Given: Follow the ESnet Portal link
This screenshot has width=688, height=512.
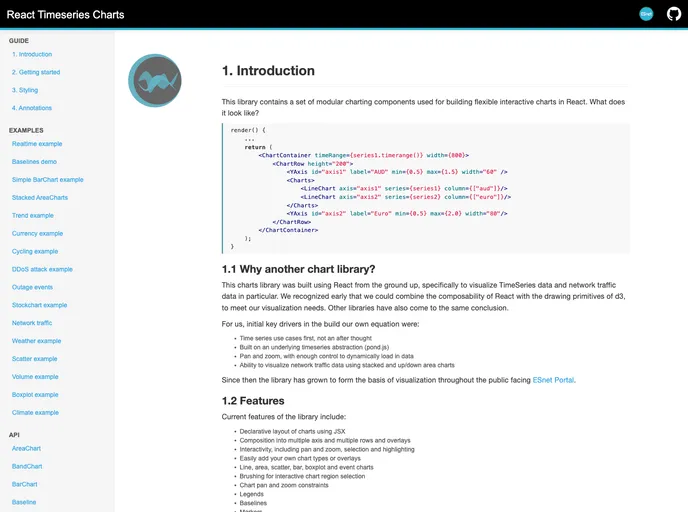Looking at the screenshot, I should point(553,380).
